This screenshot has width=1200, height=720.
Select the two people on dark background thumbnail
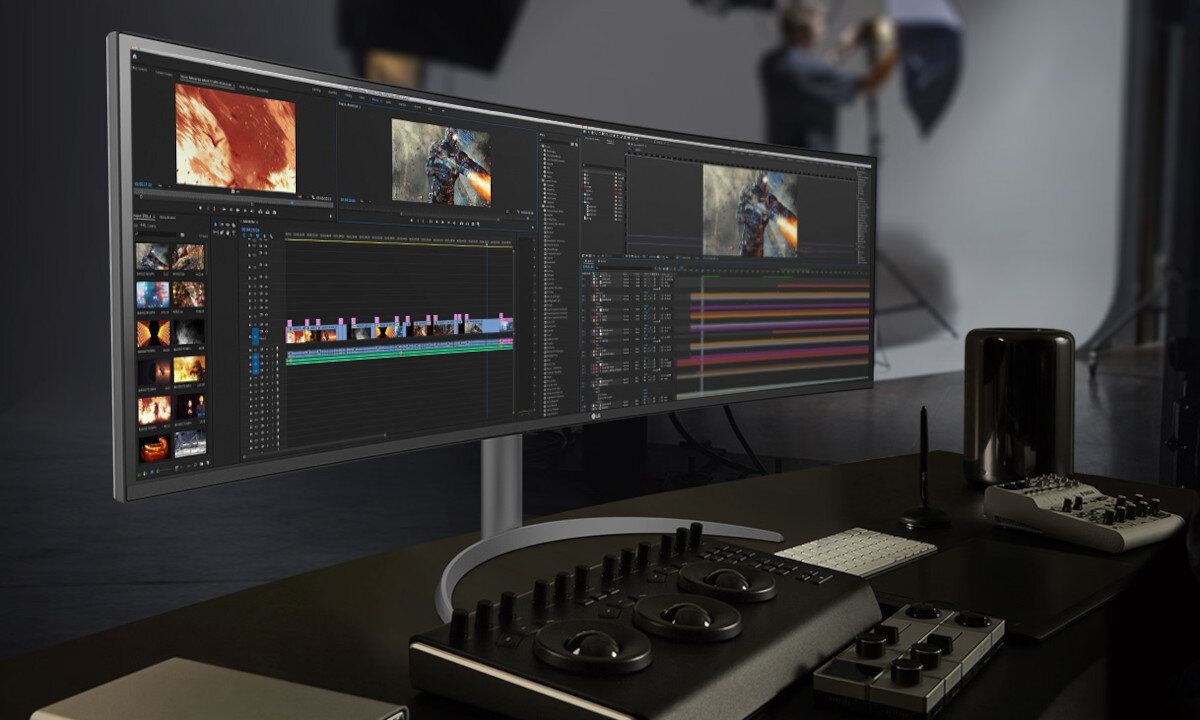click(190, 406)
